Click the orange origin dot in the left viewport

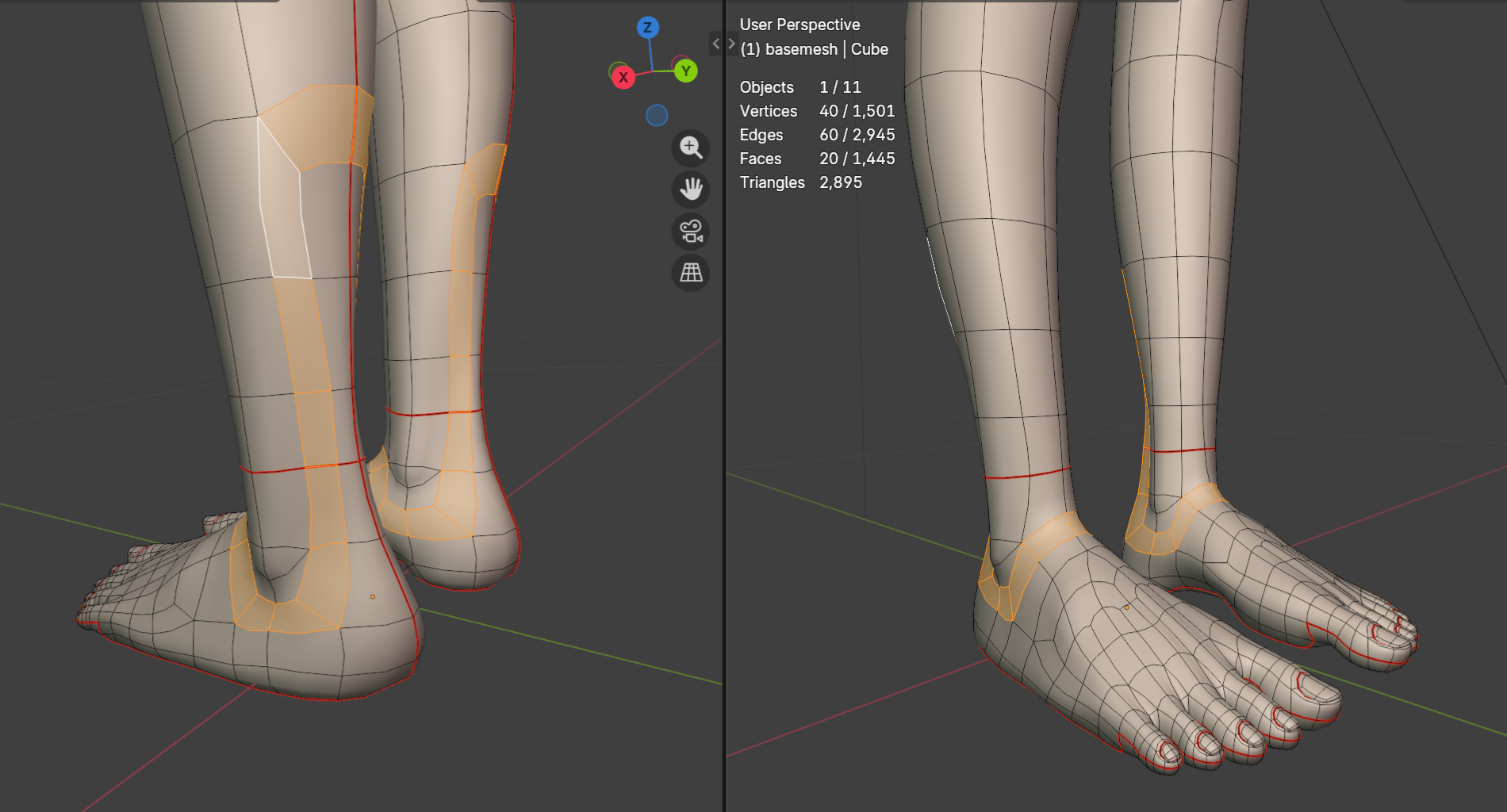click(x=373, y=597)
